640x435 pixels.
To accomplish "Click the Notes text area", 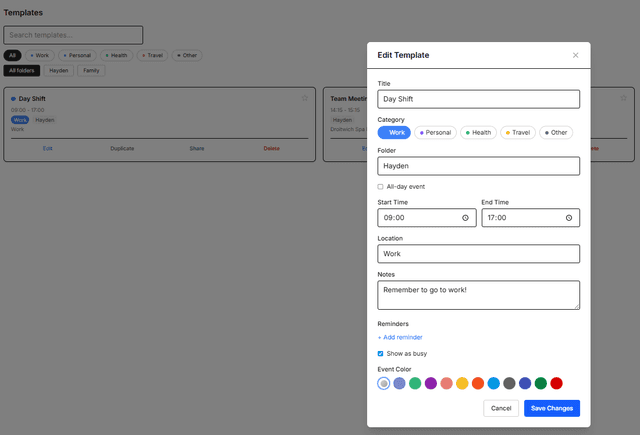I will (x=478, y=295).
